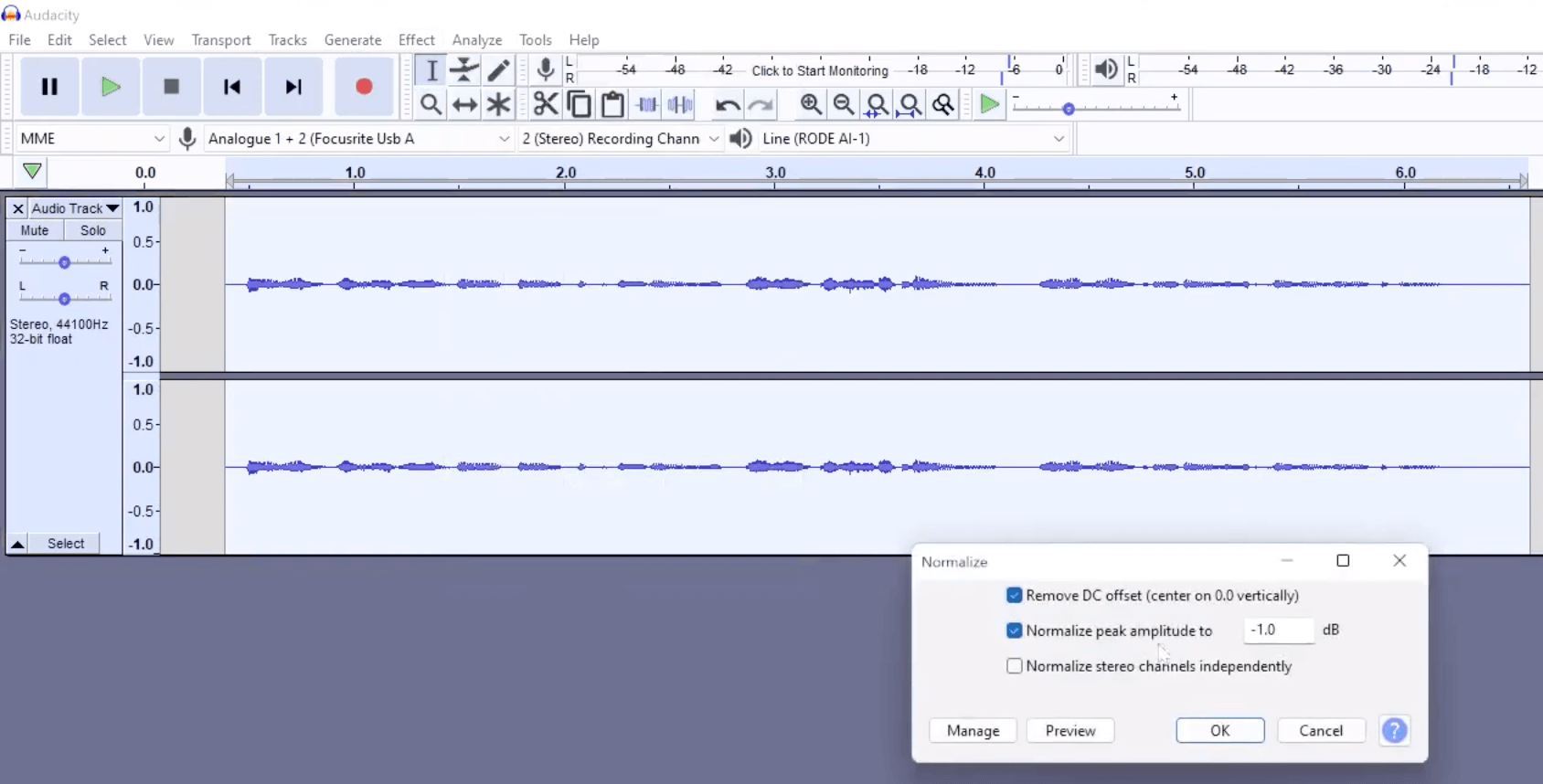Cut selection with the scissors icon

[546, 104]
